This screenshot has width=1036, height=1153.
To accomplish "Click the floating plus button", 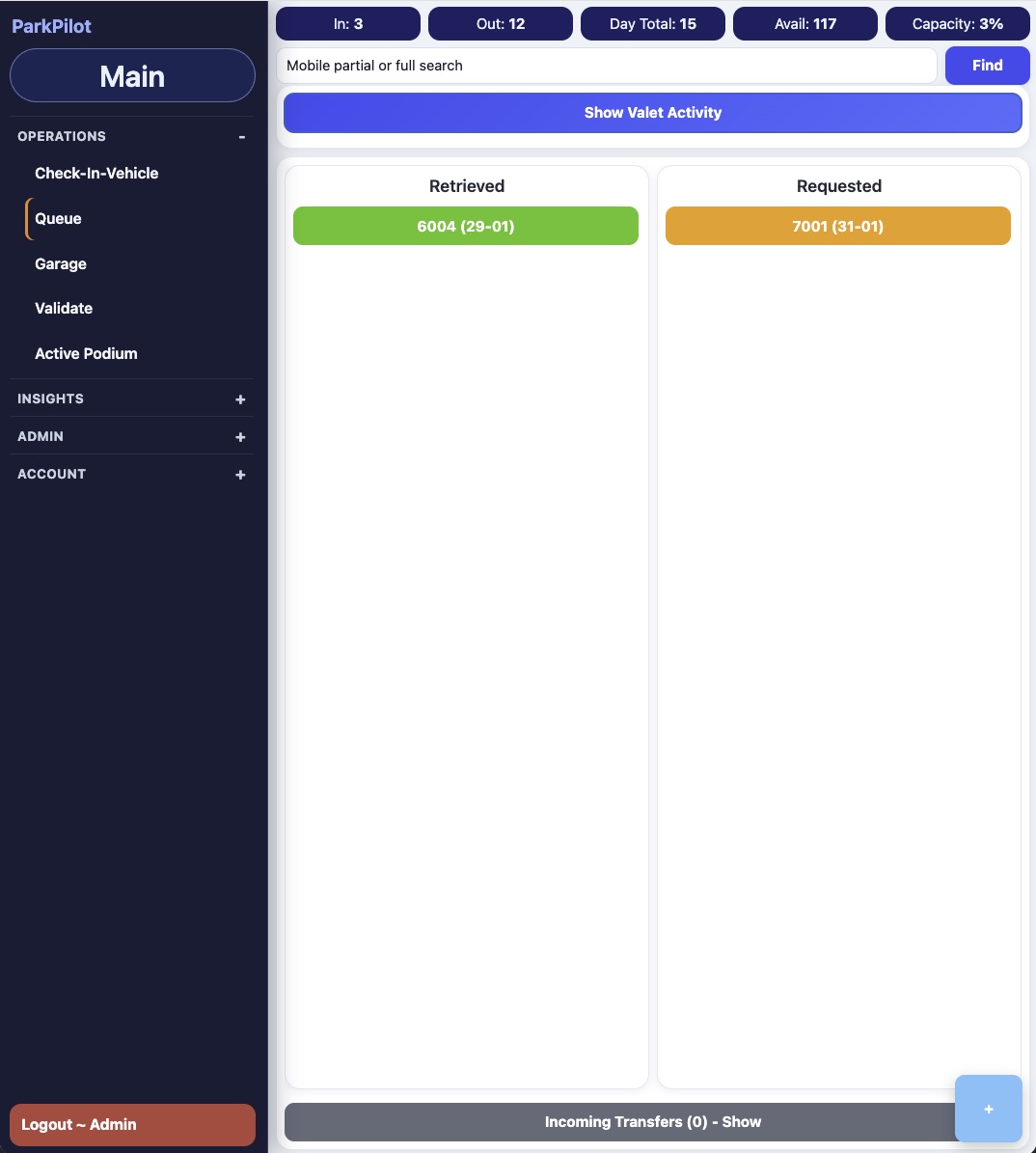I will tap(988, 1109).
